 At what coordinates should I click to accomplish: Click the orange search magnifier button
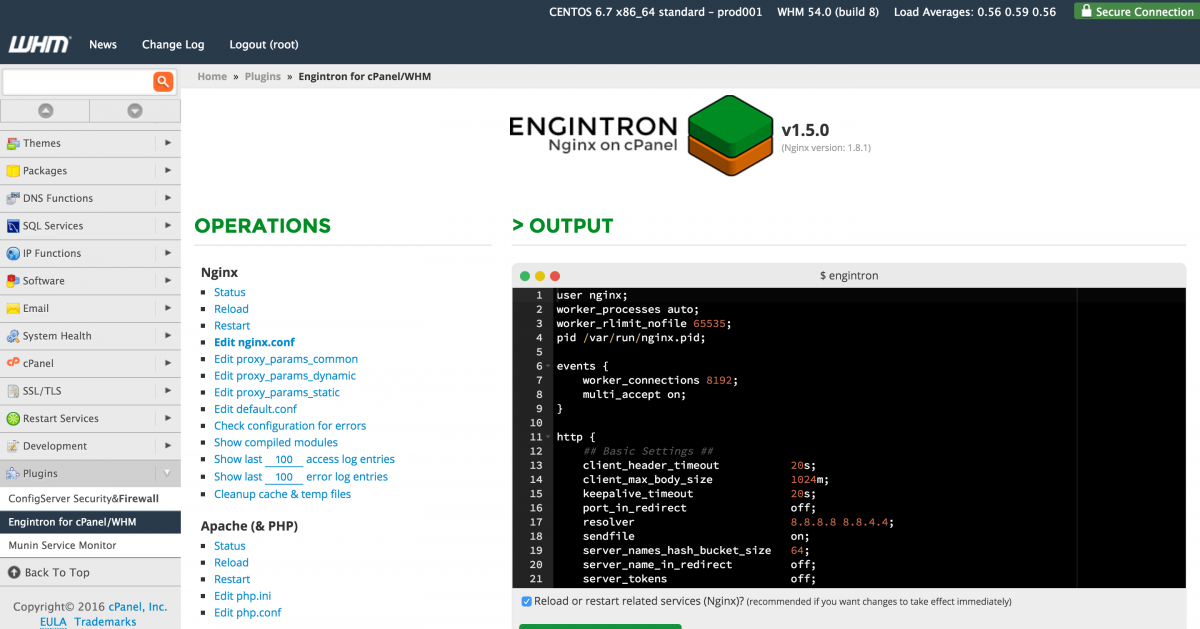[x=163, y=82]
